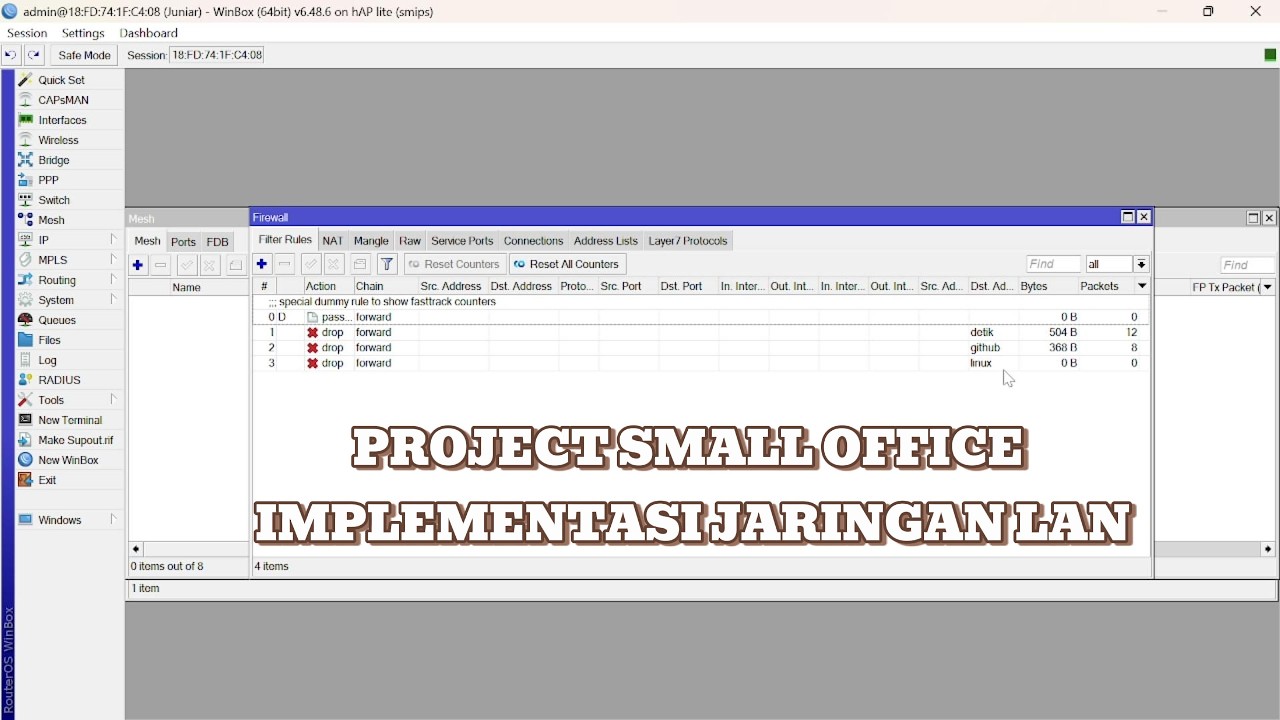Open New WinBox from the sidebar
Viewport: 1280px width, 720px height.
(x=68, y=460)
